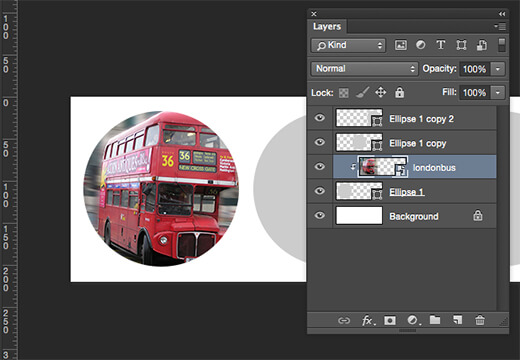This screenshot has width=520, height=360.
Task: Delete layer trash icon
Action: coord(480,320)
